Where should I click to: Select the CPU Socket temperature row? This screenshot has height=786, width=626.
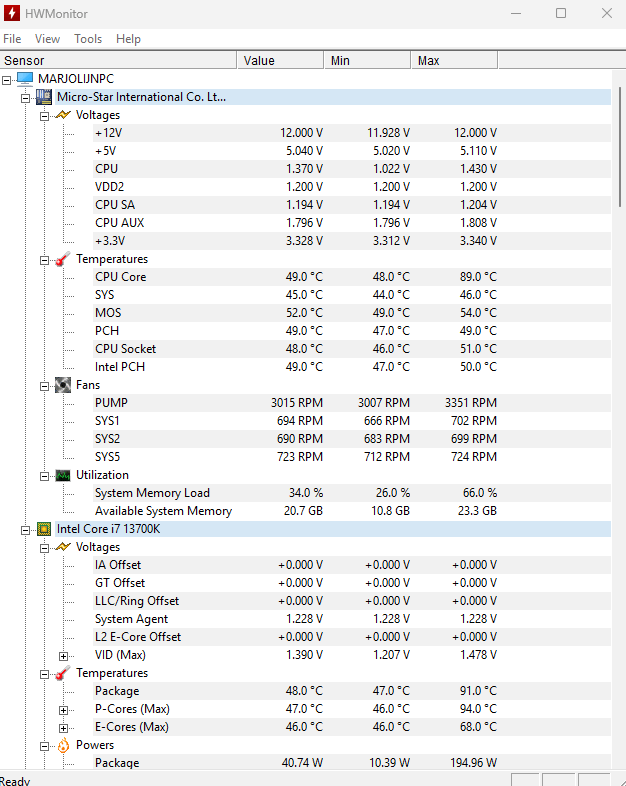[352, 349]
